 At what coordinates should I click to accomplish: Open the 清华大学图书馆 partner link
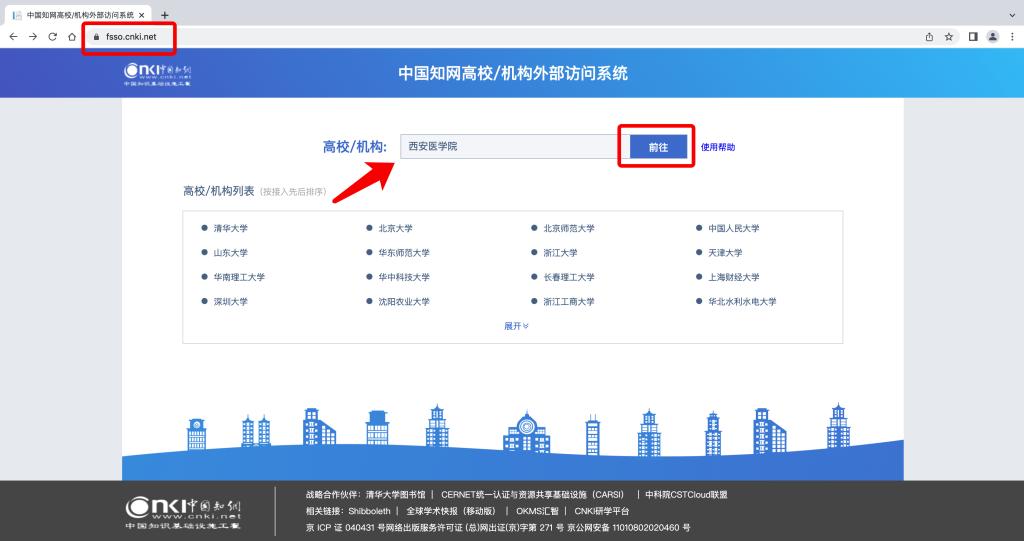coord(395,495)
